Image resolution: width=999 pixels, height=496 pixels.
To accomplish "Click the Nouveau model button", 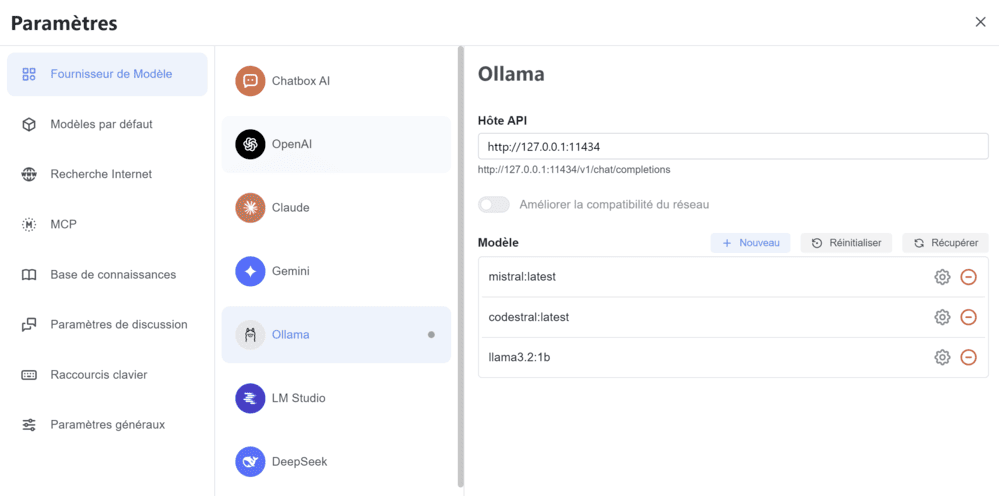I will coord(750,243).
